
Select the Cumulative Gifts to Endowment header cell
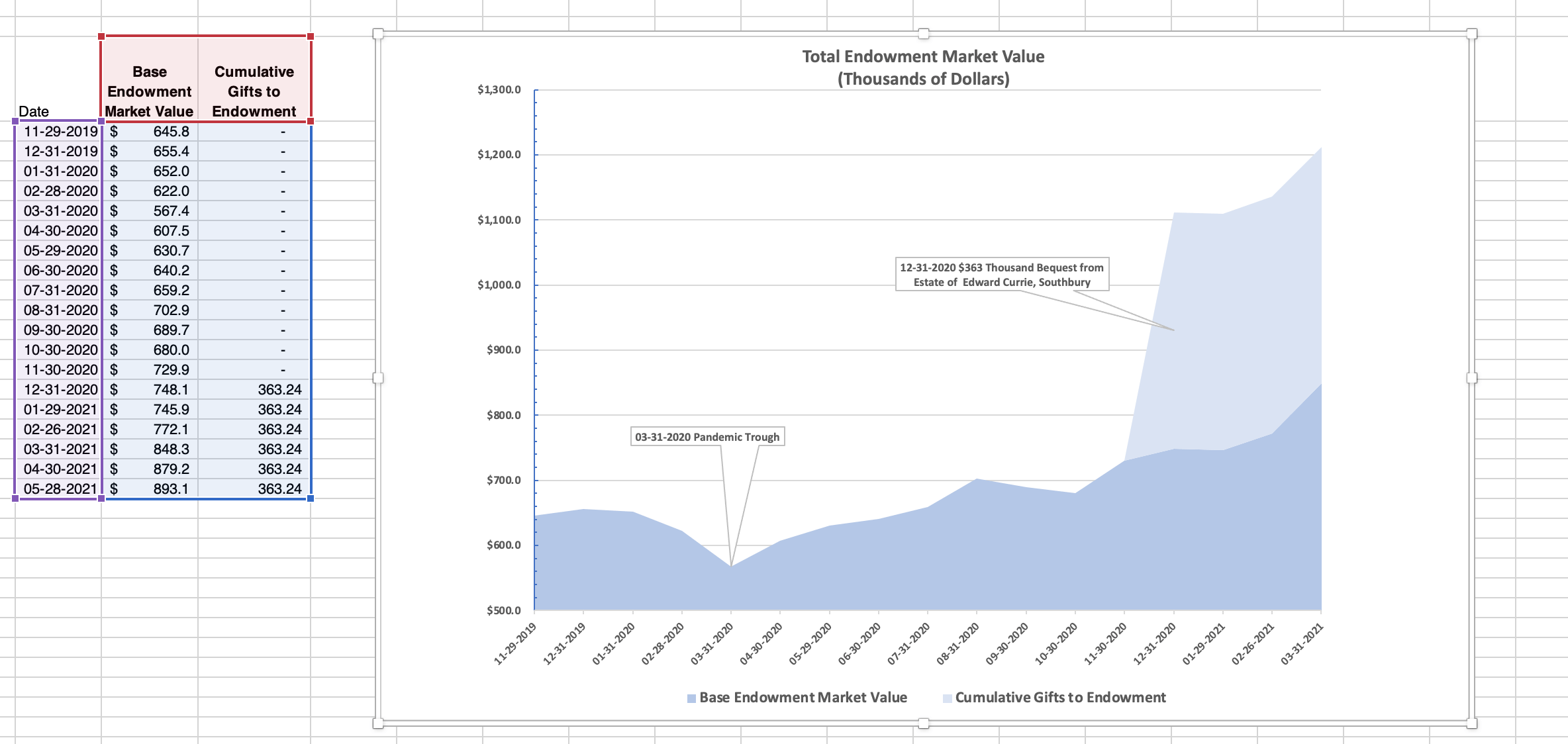[254, 79]
